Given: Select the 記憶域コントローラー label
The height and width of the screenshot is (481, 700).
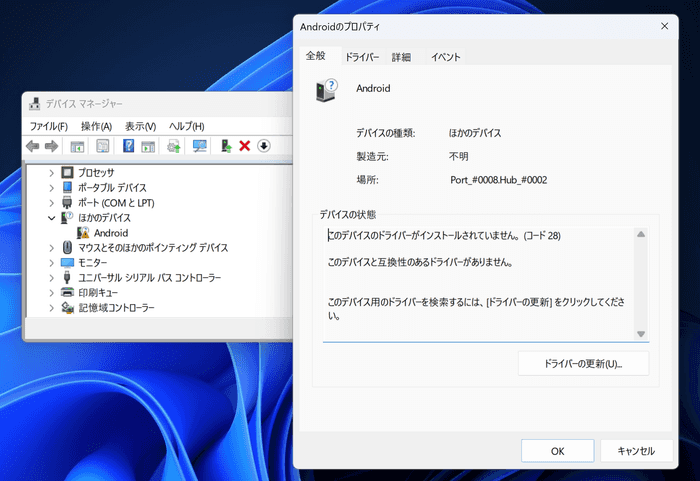Looking at the screenshot, I should point(116,308).
